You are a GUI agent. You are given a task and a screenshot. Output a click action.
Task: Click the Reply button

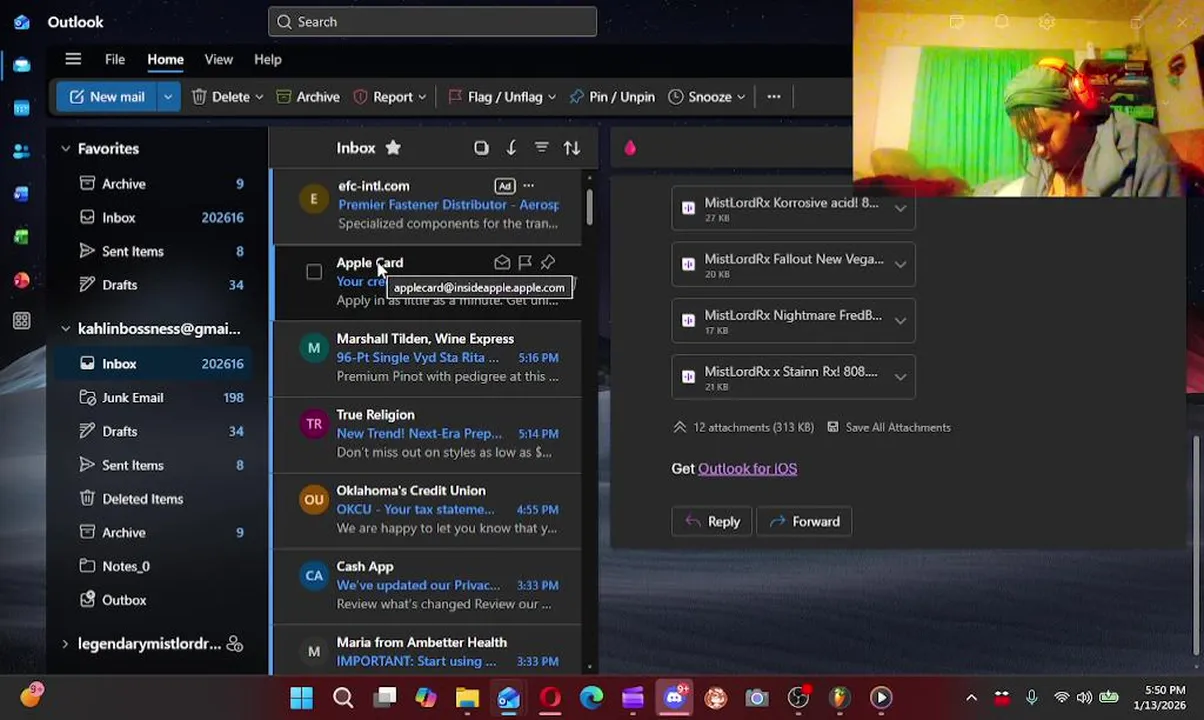(x=712, y=521)
